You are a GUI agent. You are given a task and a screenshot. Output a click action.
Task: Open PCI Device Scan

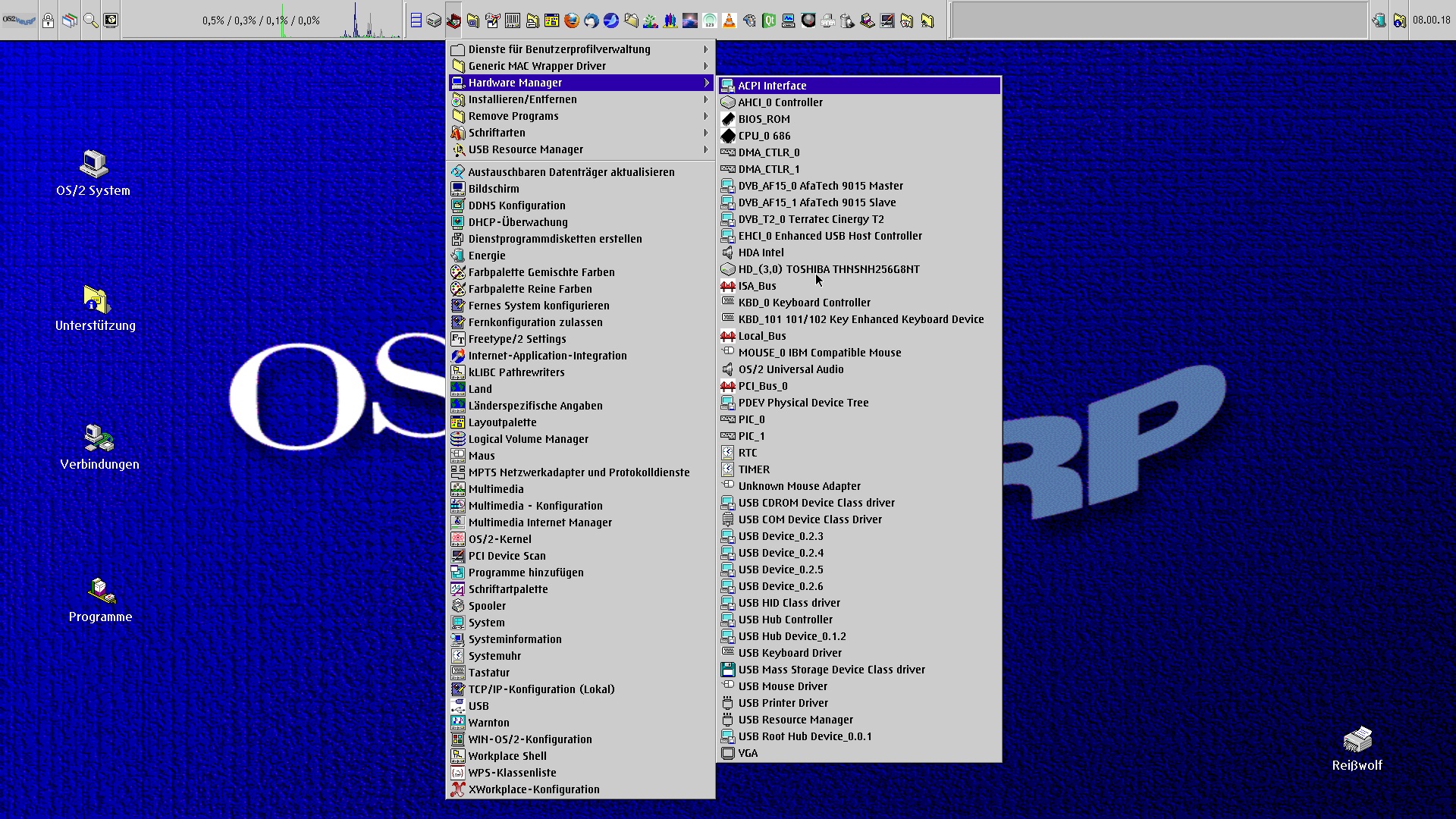(580, 556)
